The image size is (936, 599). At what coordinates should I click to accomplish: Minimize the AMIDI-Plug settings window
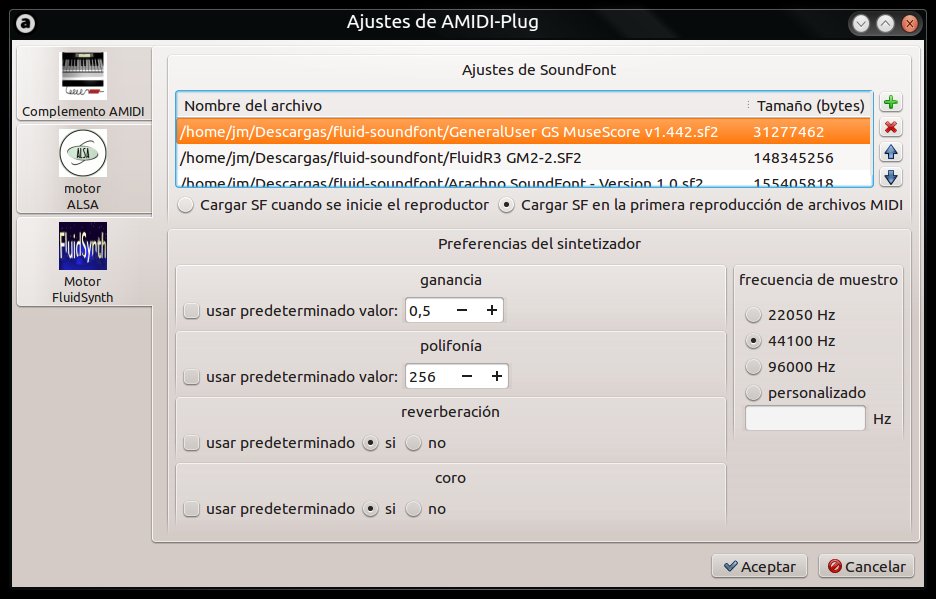(861, 24)
